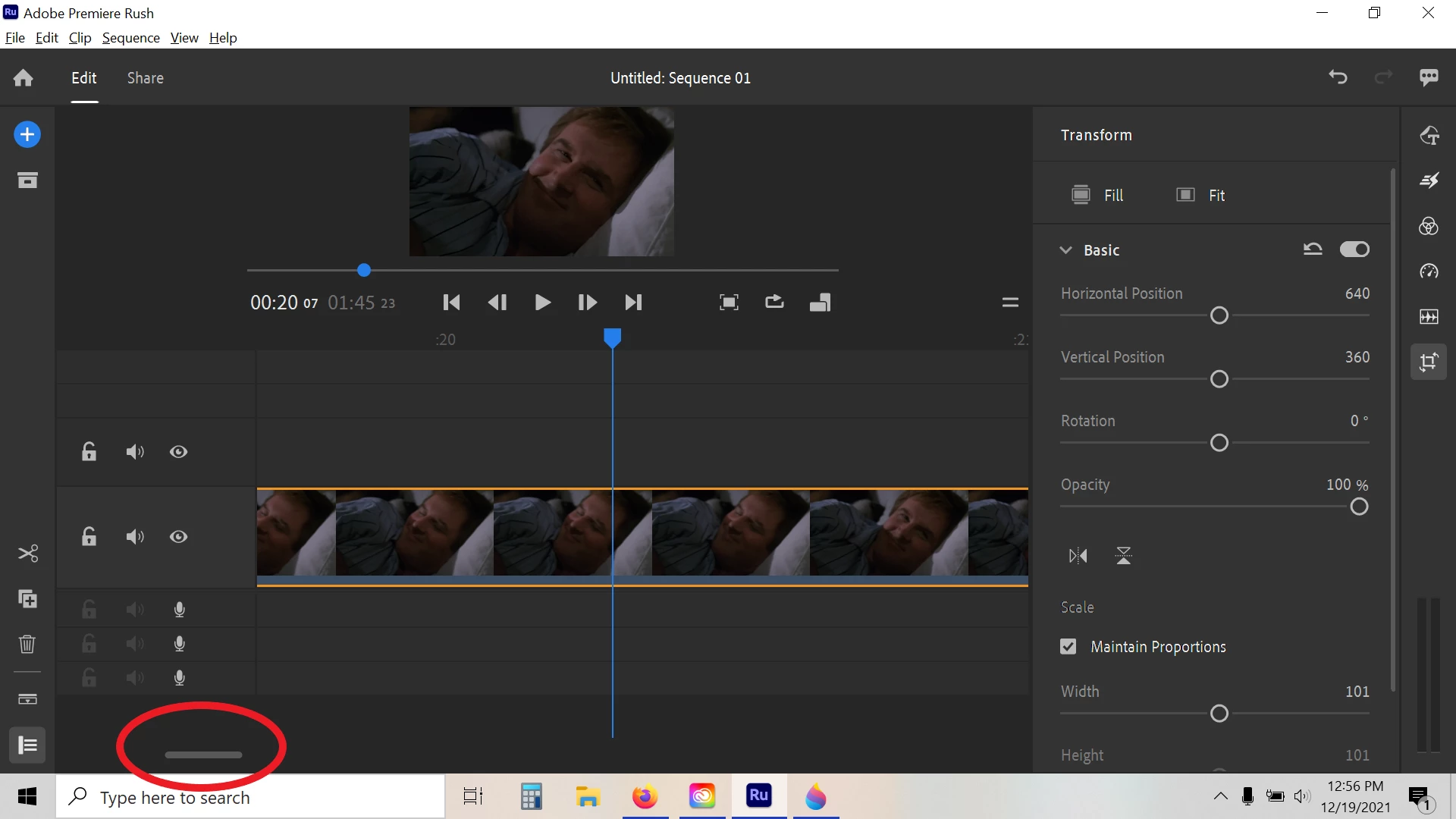
Task: Click the Opacity slider handle
Action: [1359, 507]
